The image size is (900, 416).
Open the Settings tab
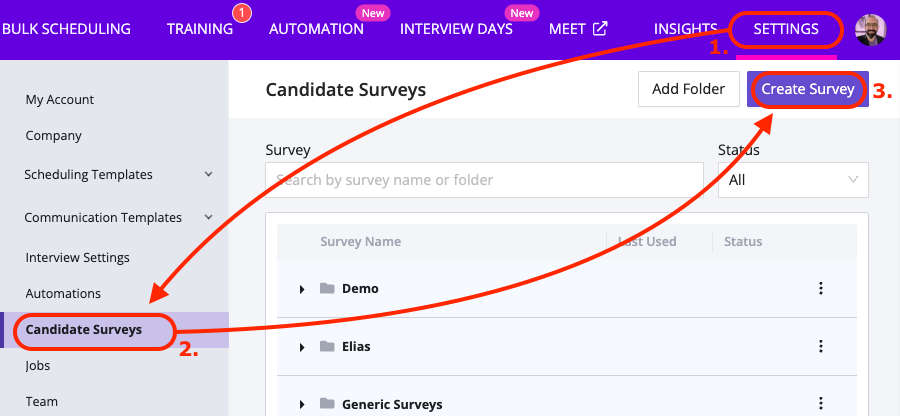pyautogui.click(x=786, y=29)
